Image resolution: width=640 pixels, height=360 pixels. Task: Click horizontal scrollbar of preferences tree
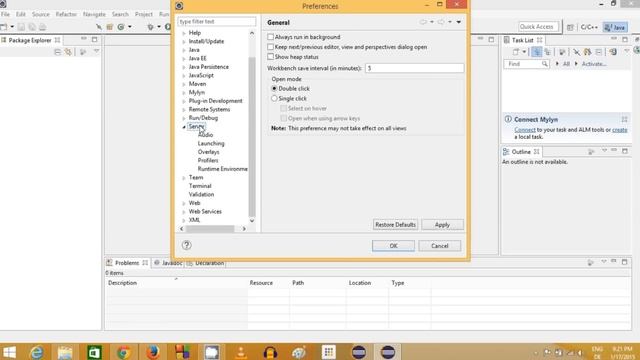[210, 229]
